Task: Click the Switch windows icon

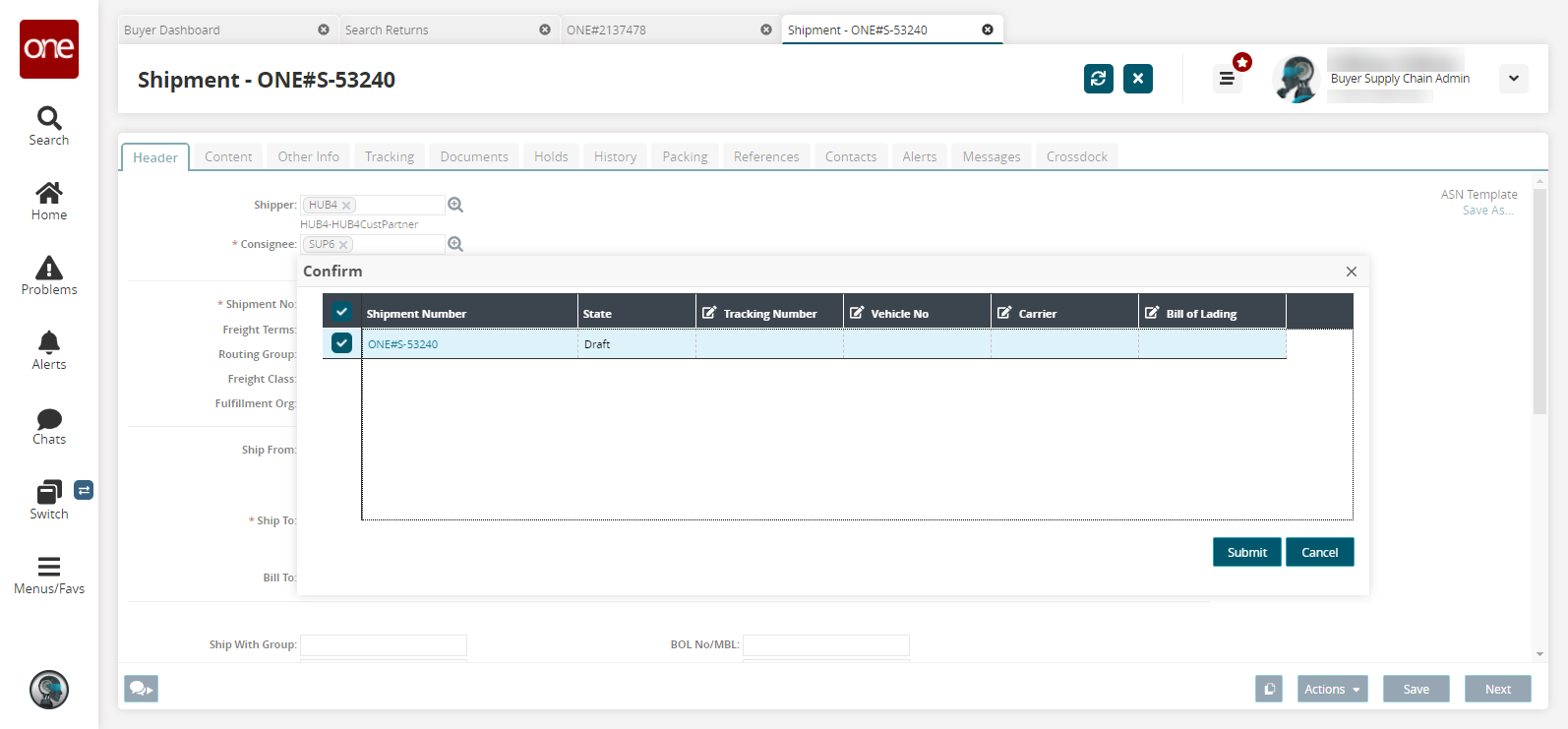Action: pos(49,492)
